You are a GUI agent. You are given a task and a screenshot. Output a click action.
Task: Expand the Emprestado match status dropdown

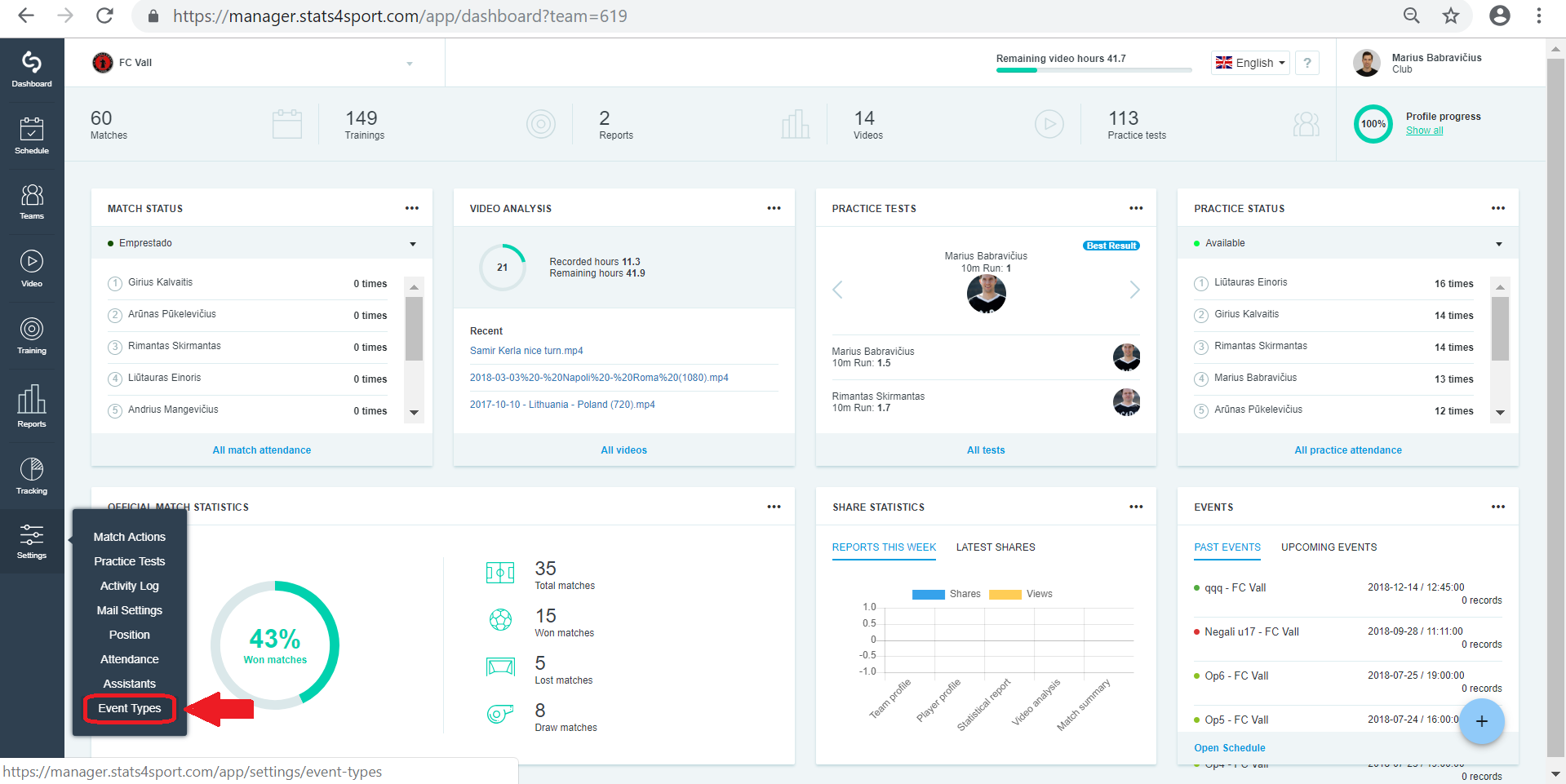[x=262, y=243]
